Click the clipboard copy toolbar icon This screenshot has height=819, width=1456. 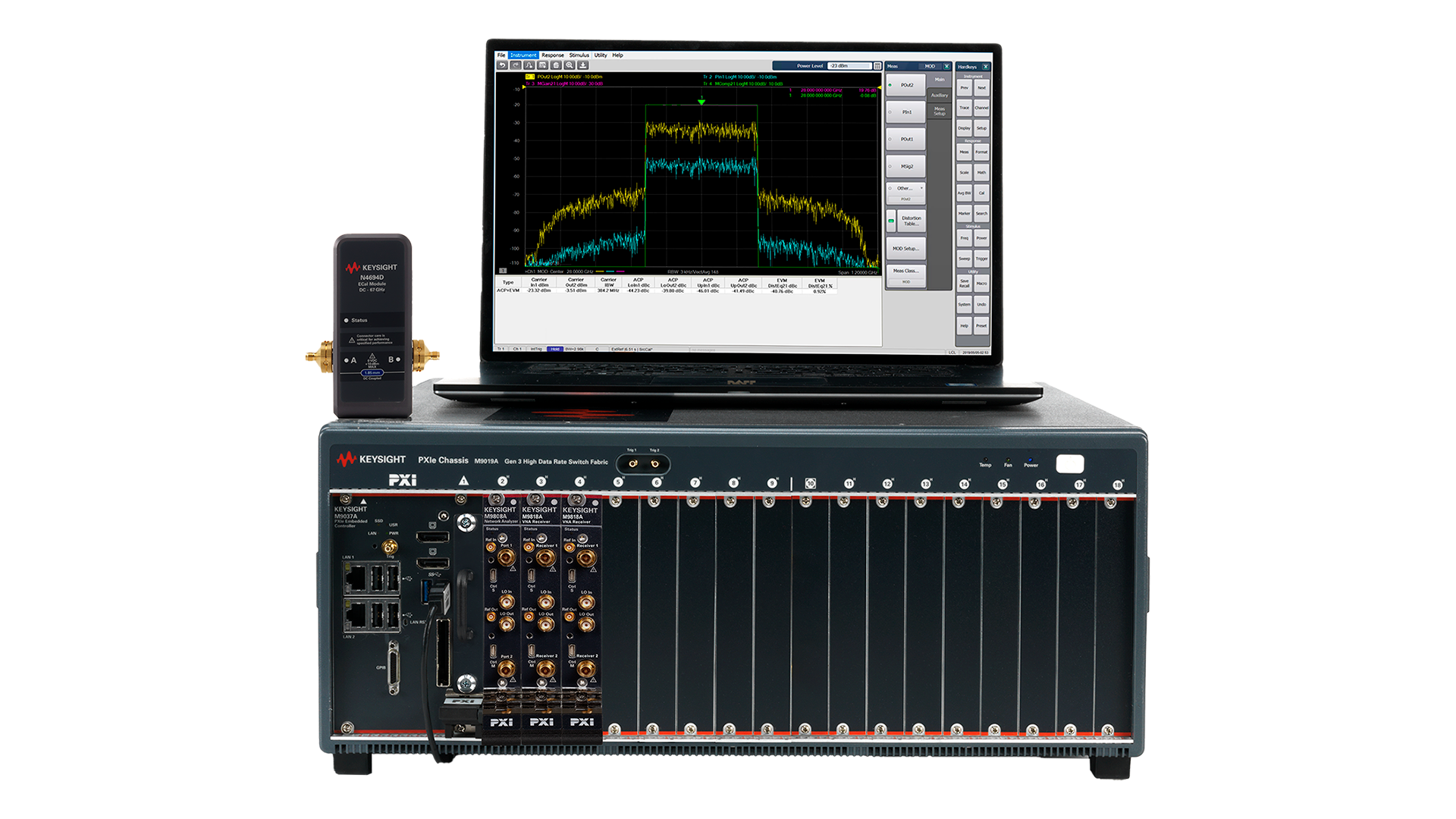pos(556,65)
